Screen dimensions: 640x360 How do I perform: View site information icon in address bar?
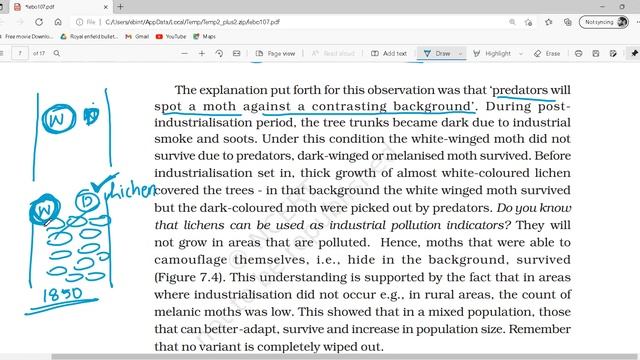tap(80, 22)
